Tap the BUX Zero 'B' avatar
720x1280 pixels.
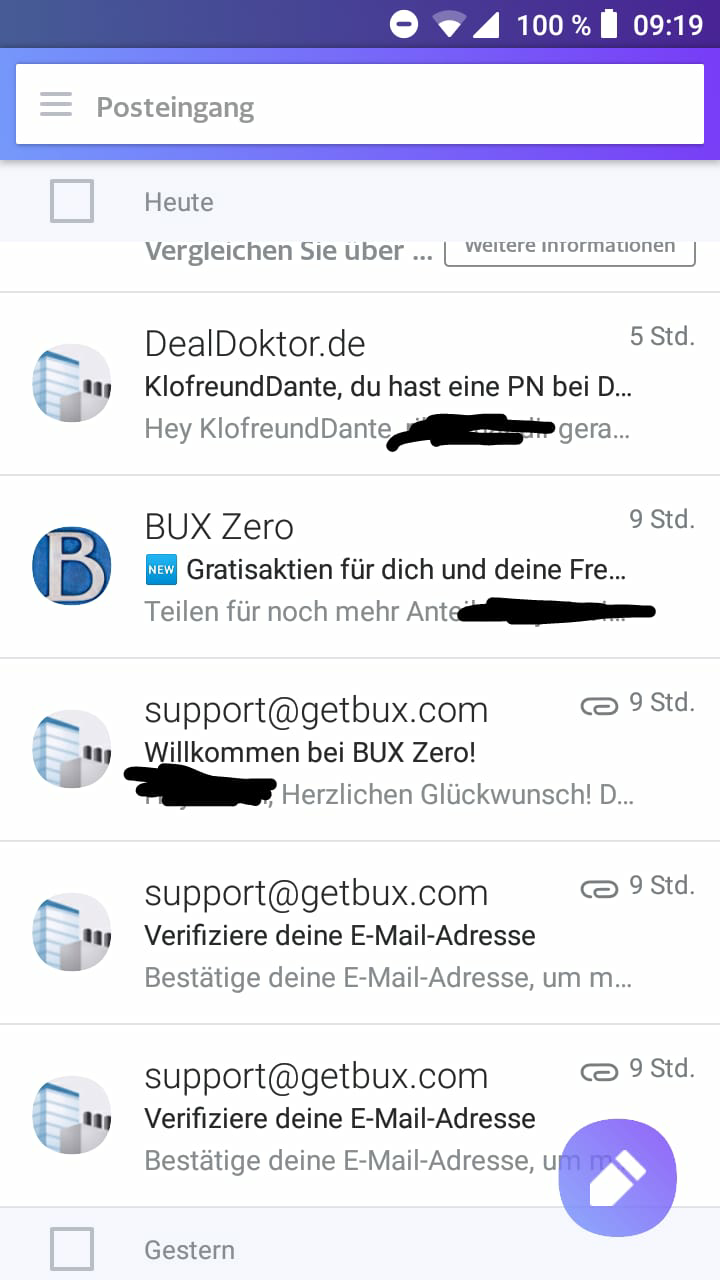point(72,566)
